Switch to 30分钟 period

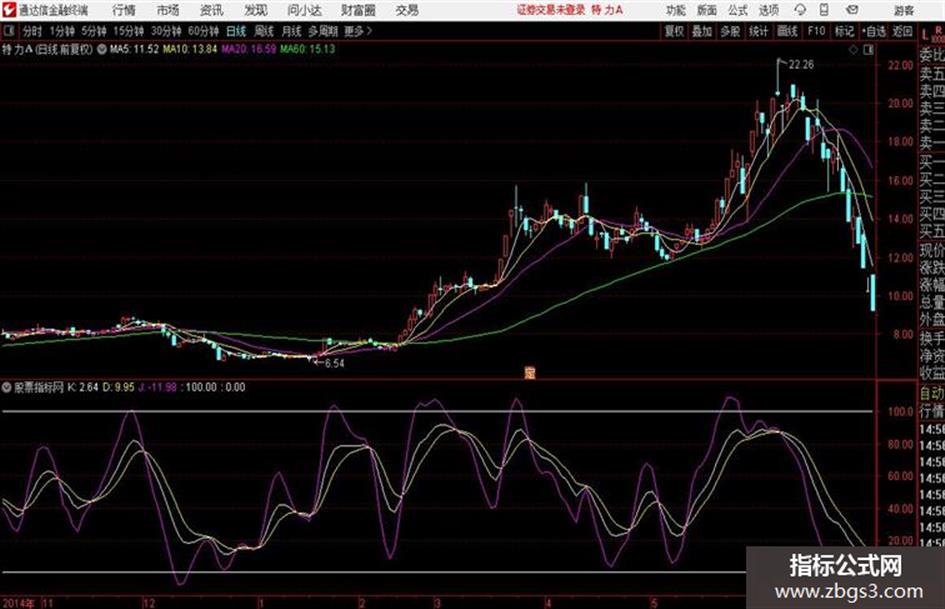[x=166, y=31]
